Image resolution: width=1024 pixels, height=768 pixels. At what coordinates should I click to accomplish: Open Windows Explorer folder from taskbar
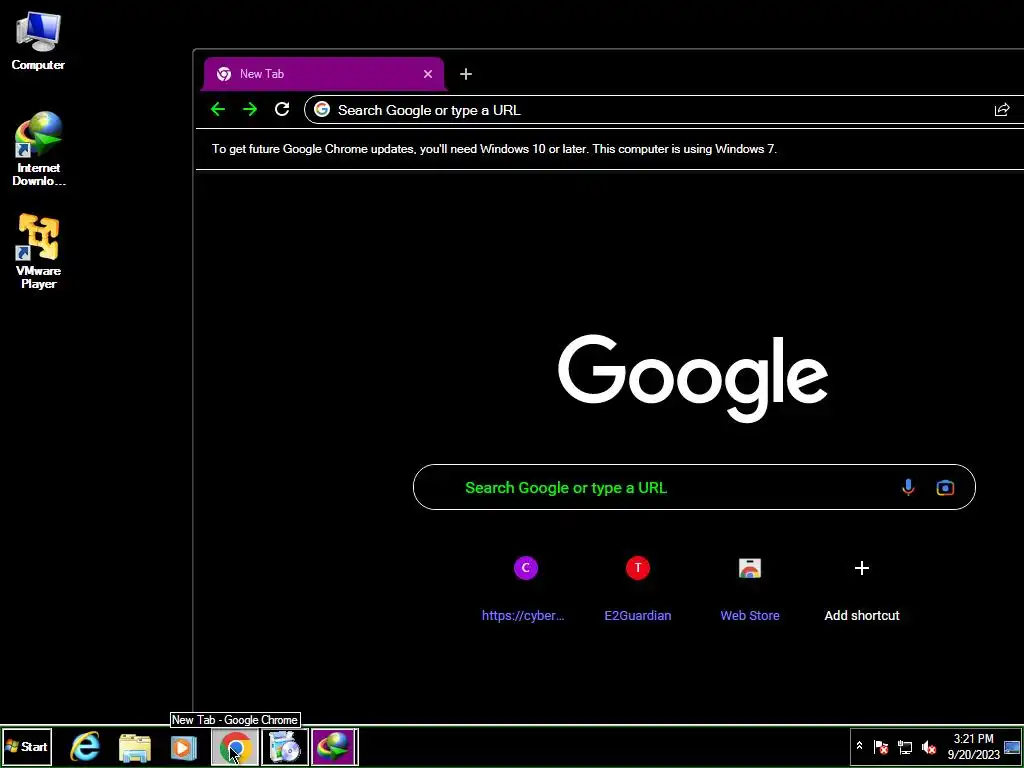(x=135, y=747)
